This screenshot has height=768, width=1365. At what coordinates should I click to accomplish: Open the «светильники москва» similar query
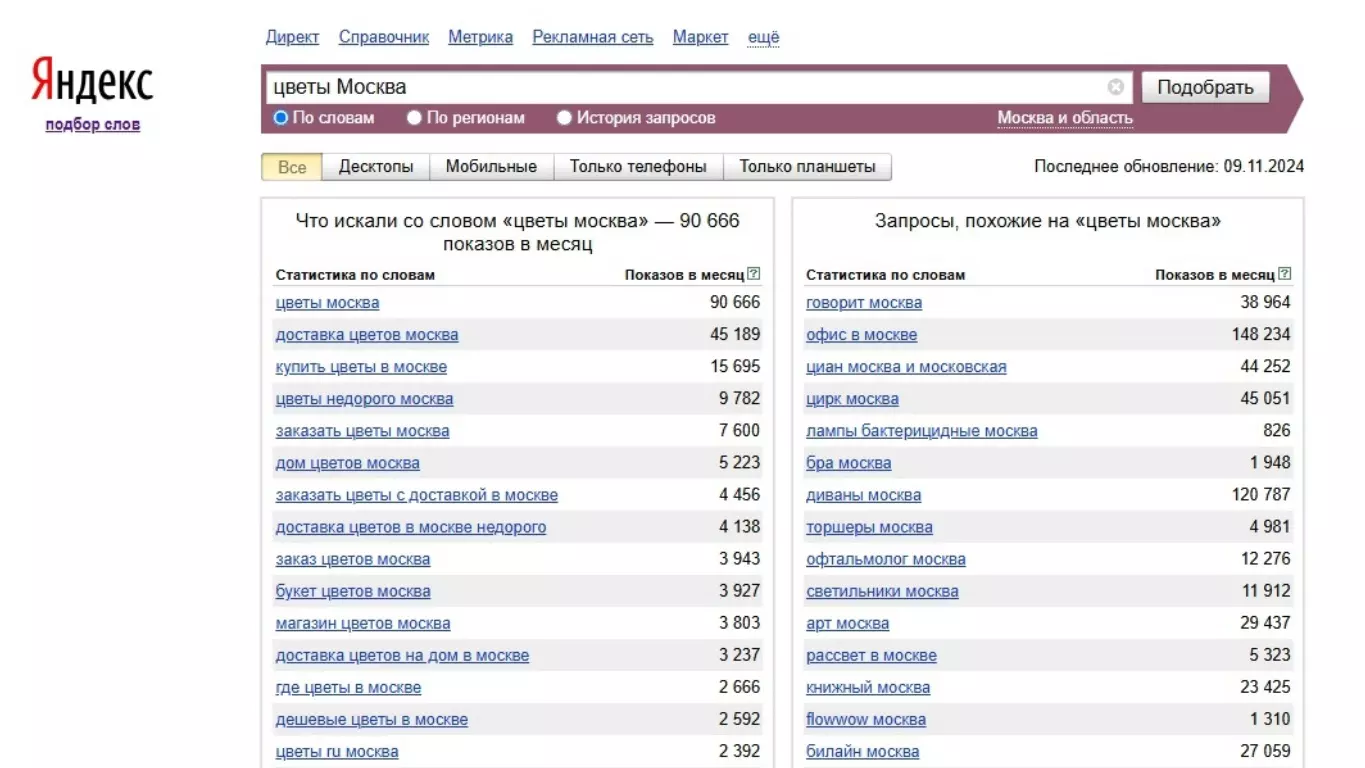(x=882, y=591)
